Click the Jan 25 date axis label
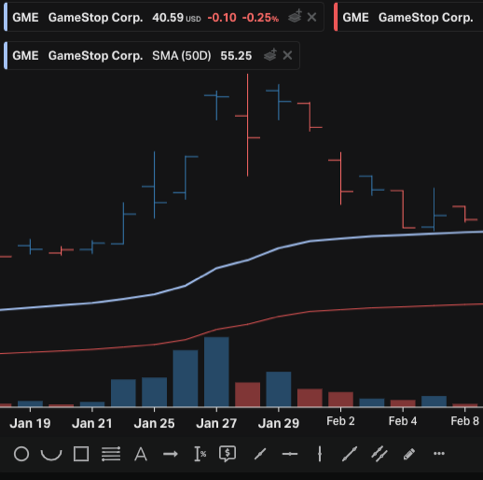 154,423
